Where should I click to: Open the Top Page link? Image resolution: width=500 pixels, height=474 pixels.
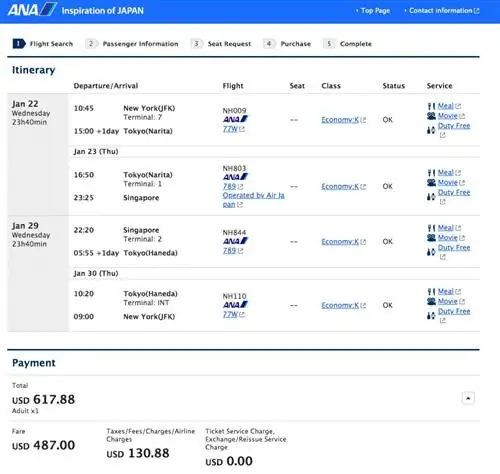[x=375, y=11]
